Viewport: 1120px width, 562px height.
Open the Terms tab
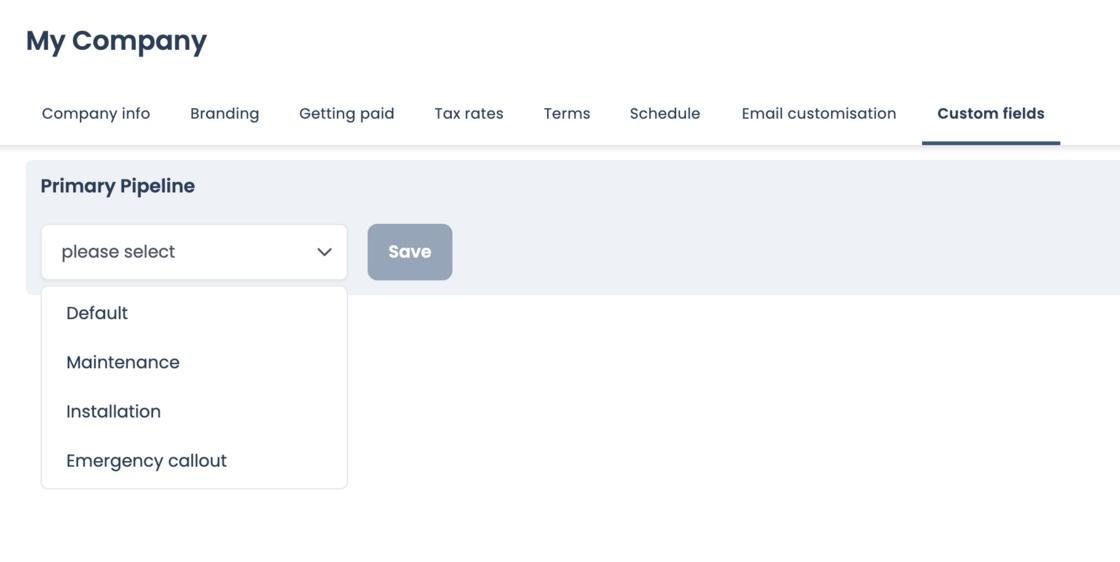[567, 114]
